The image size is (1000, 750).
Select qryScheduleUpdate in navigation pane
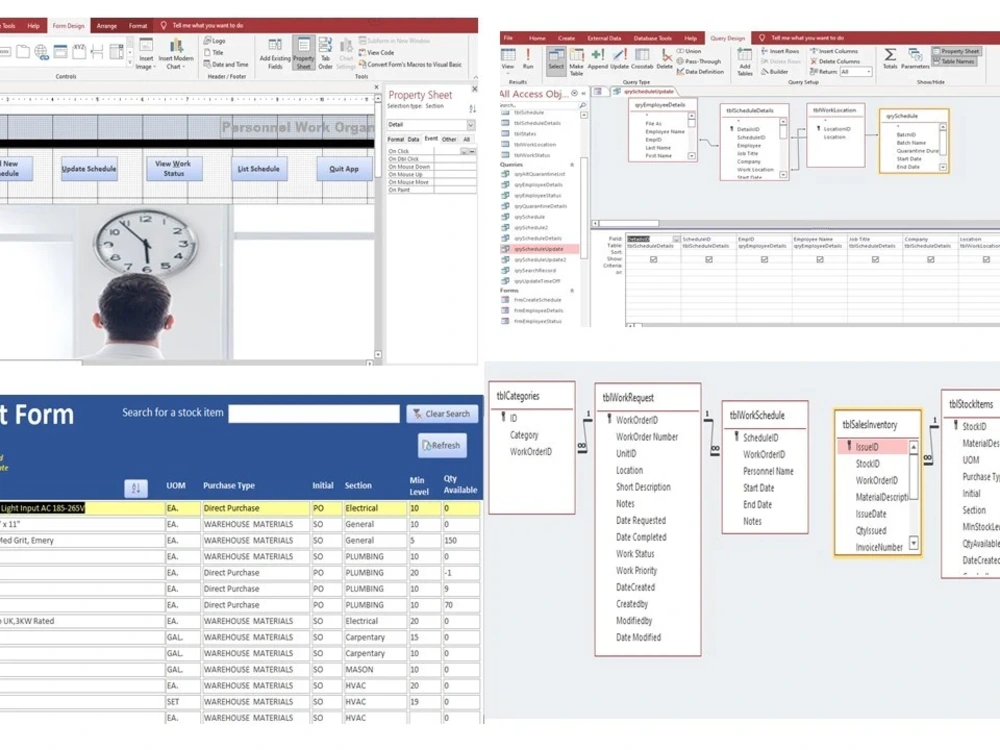pos(540,249)
